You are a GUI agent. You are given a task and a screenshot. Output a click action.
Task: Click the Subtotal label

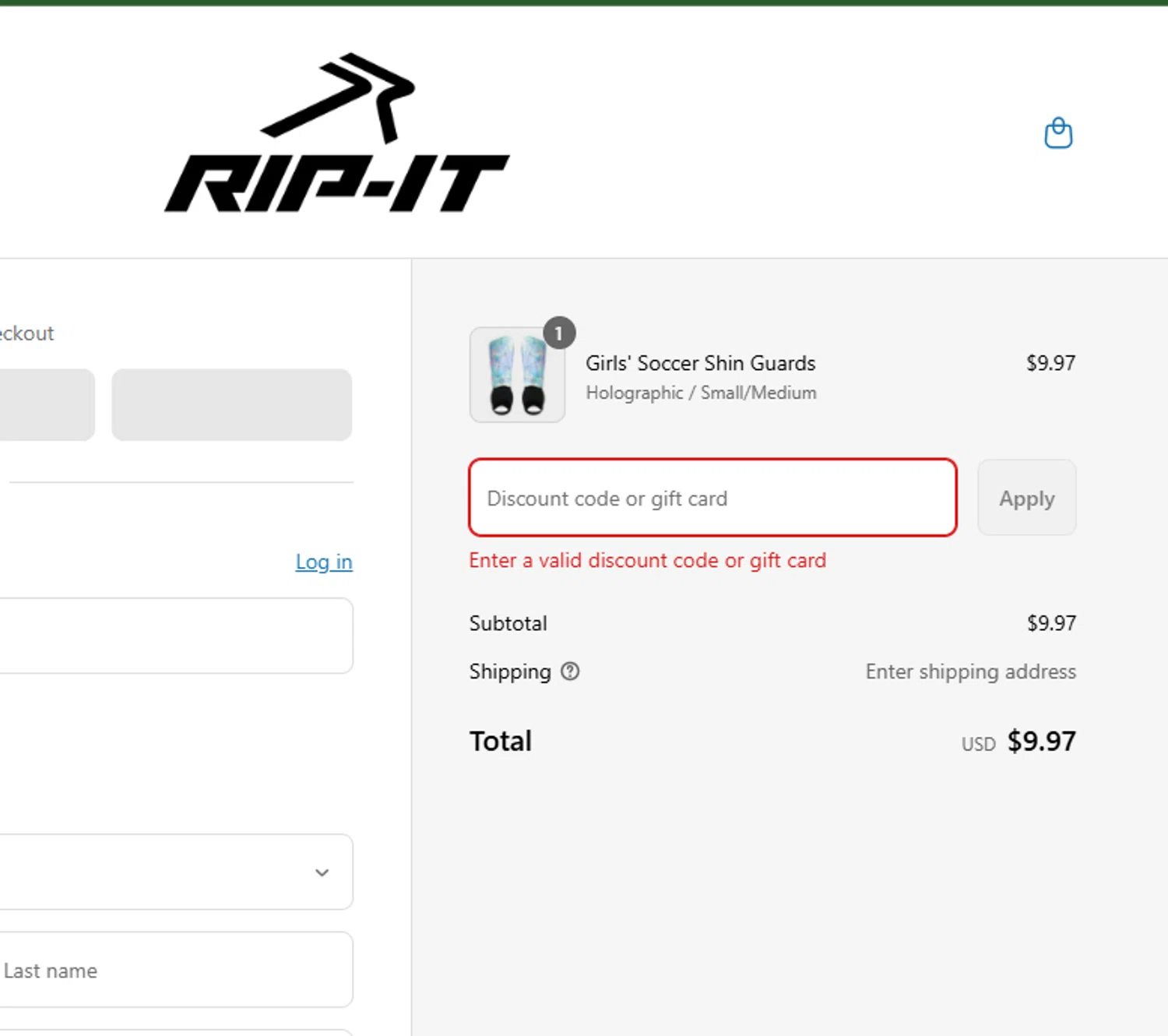pyautogui.click(x=508, y=623)
